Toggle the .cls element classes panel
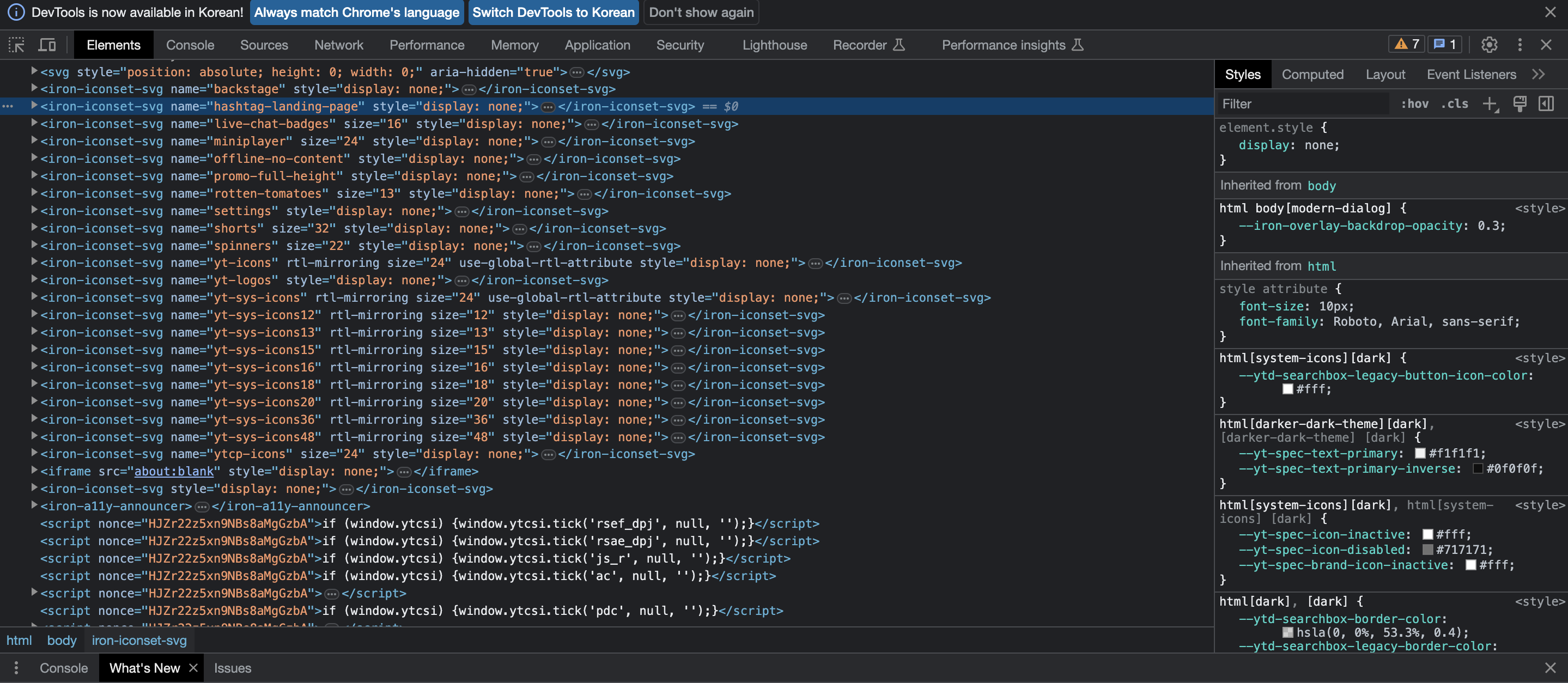Viewport: 1568px width, 683px height. point(1454,104)
